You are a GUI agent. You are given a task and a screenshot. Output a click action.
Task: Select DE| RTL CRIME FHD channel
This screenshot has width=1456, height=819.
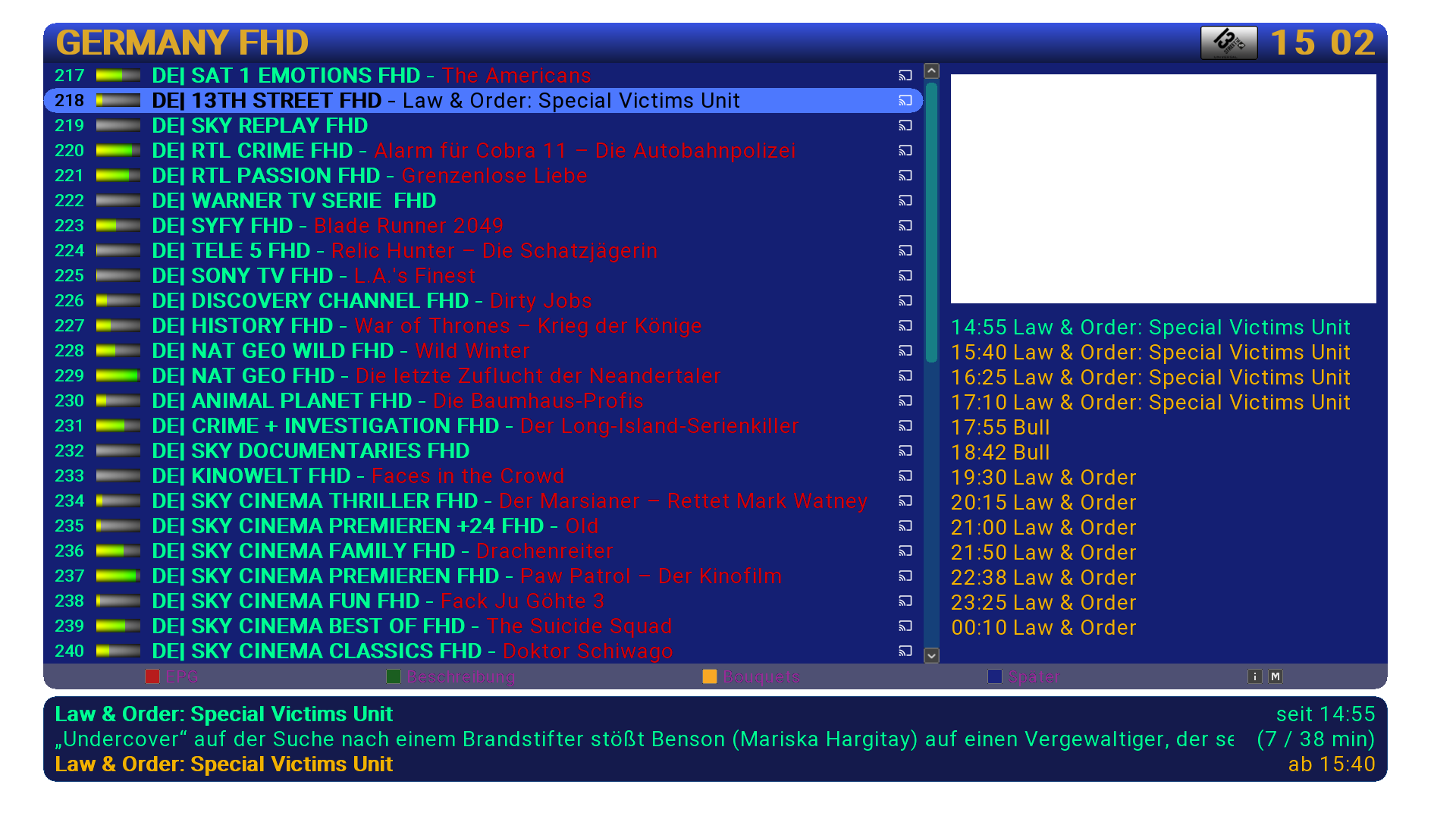[x=253, y=151]
